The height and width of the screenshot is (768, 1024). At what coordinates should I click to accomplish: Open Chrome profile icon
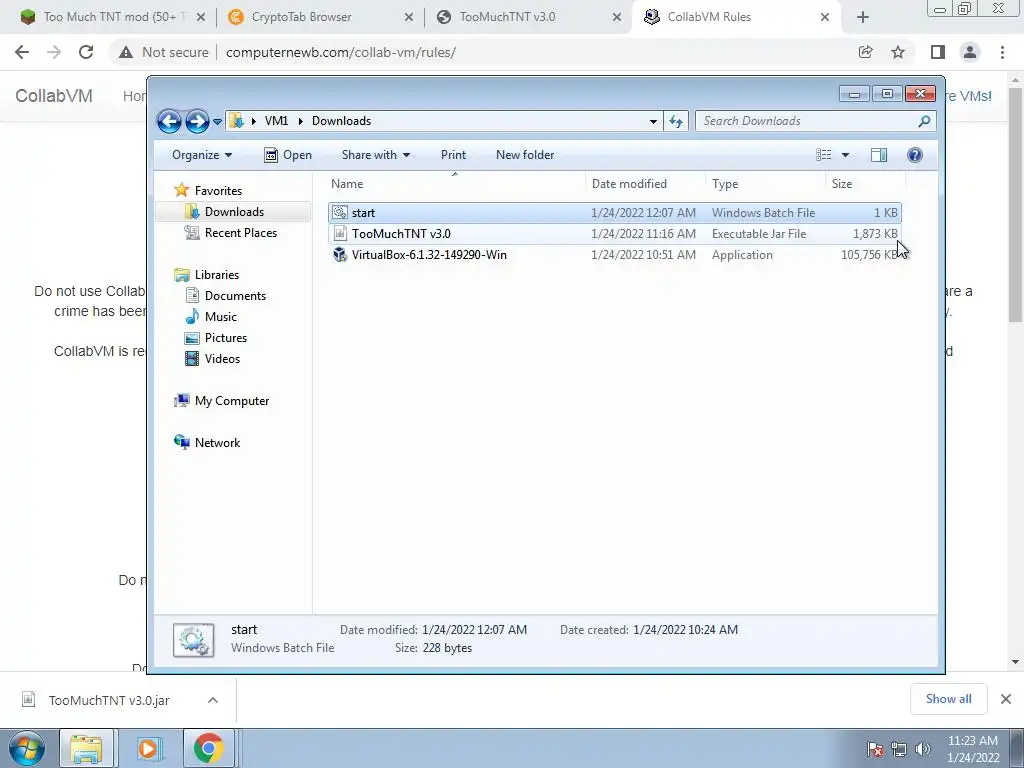[x=970, y=52]
